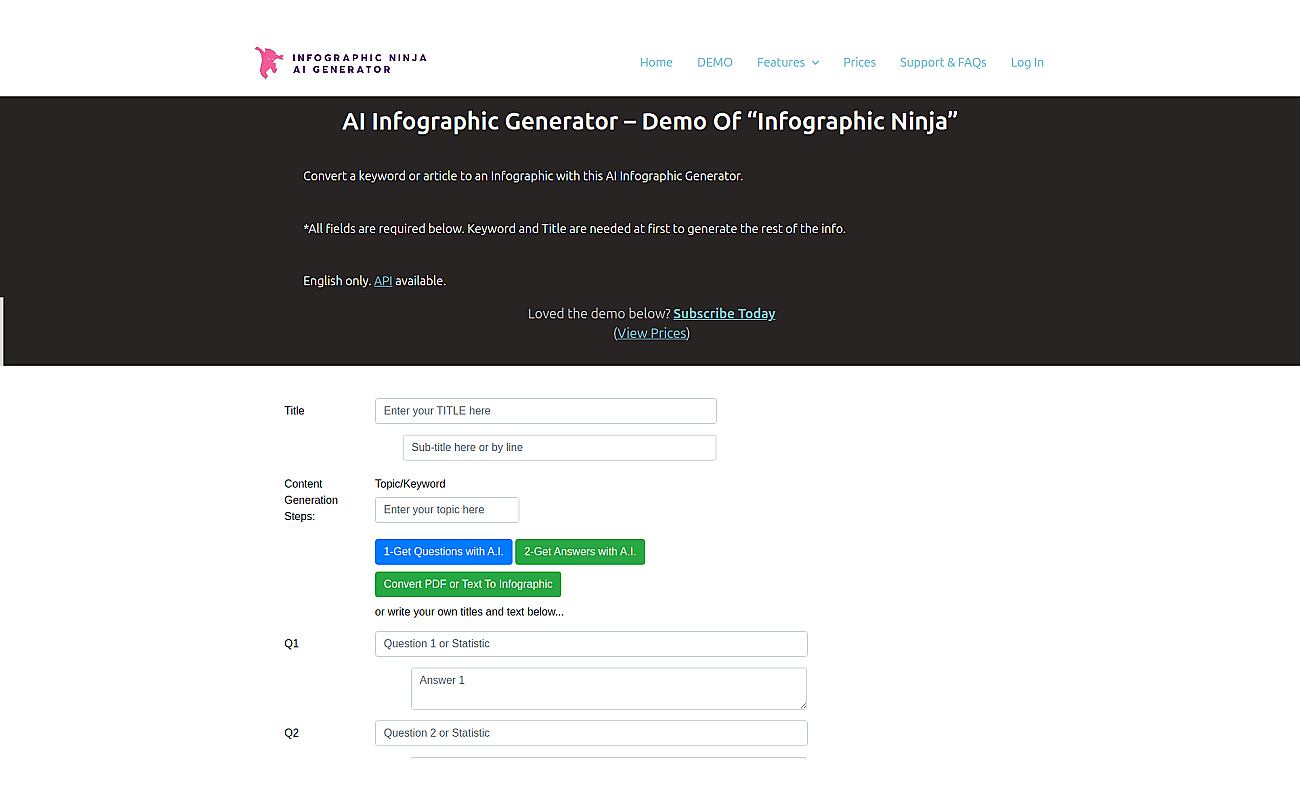
Task: Click the Sub-title or by line field
Action: pyautogui.click(x=560, y=448)
